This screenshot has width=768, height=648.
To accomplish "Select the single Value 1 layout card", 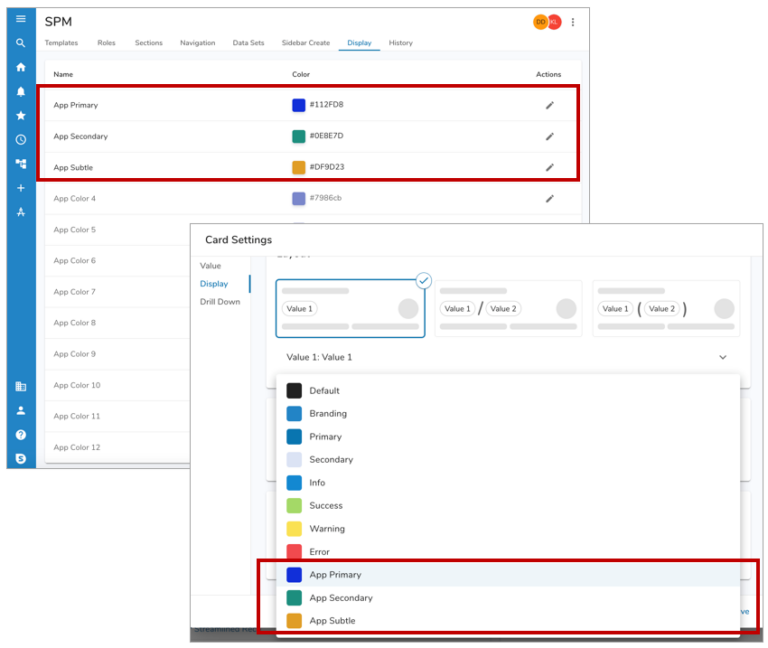I will point(350,308).
